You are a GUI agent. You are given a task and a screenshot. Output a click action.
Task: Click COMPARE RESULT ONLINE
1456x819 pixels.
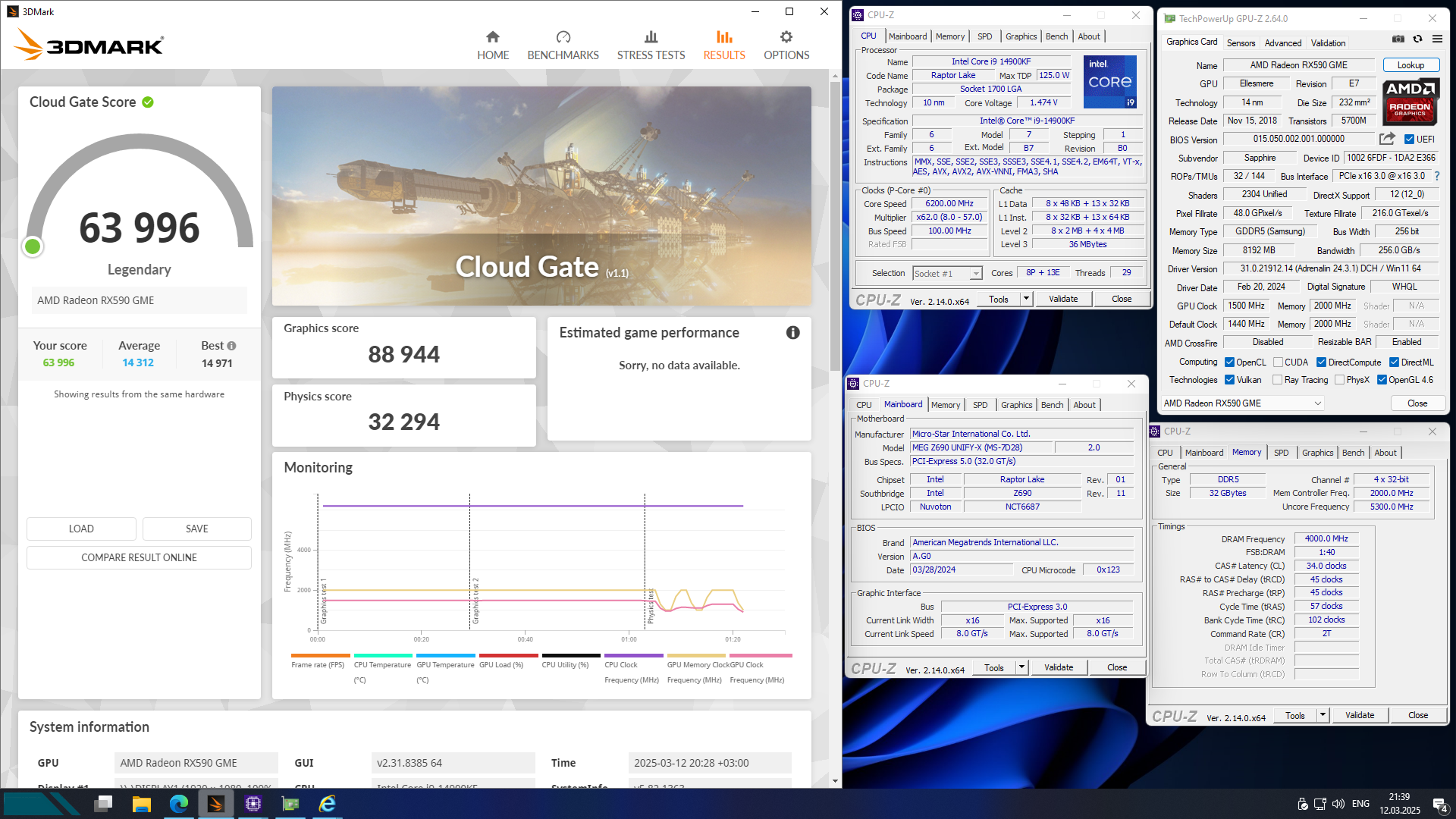click(x=139, y=557)
